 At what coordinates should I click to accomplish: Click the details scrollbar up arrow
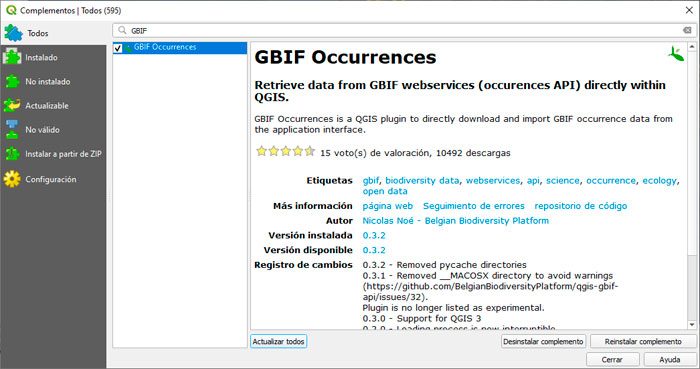[692, 46]
